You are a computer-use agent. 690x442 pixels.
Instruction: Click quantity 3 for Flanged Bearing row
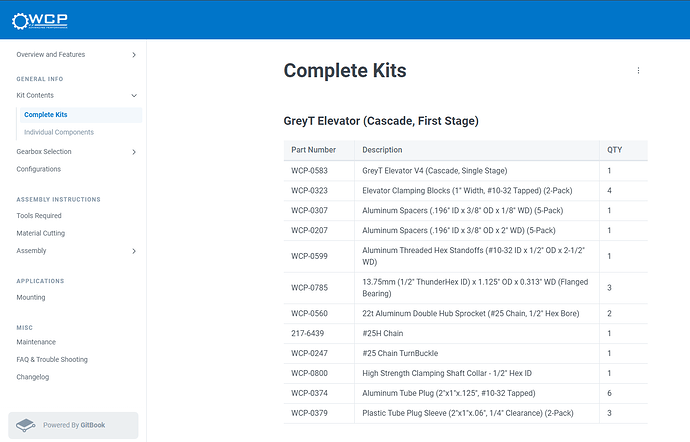click(x=609, y=288)
